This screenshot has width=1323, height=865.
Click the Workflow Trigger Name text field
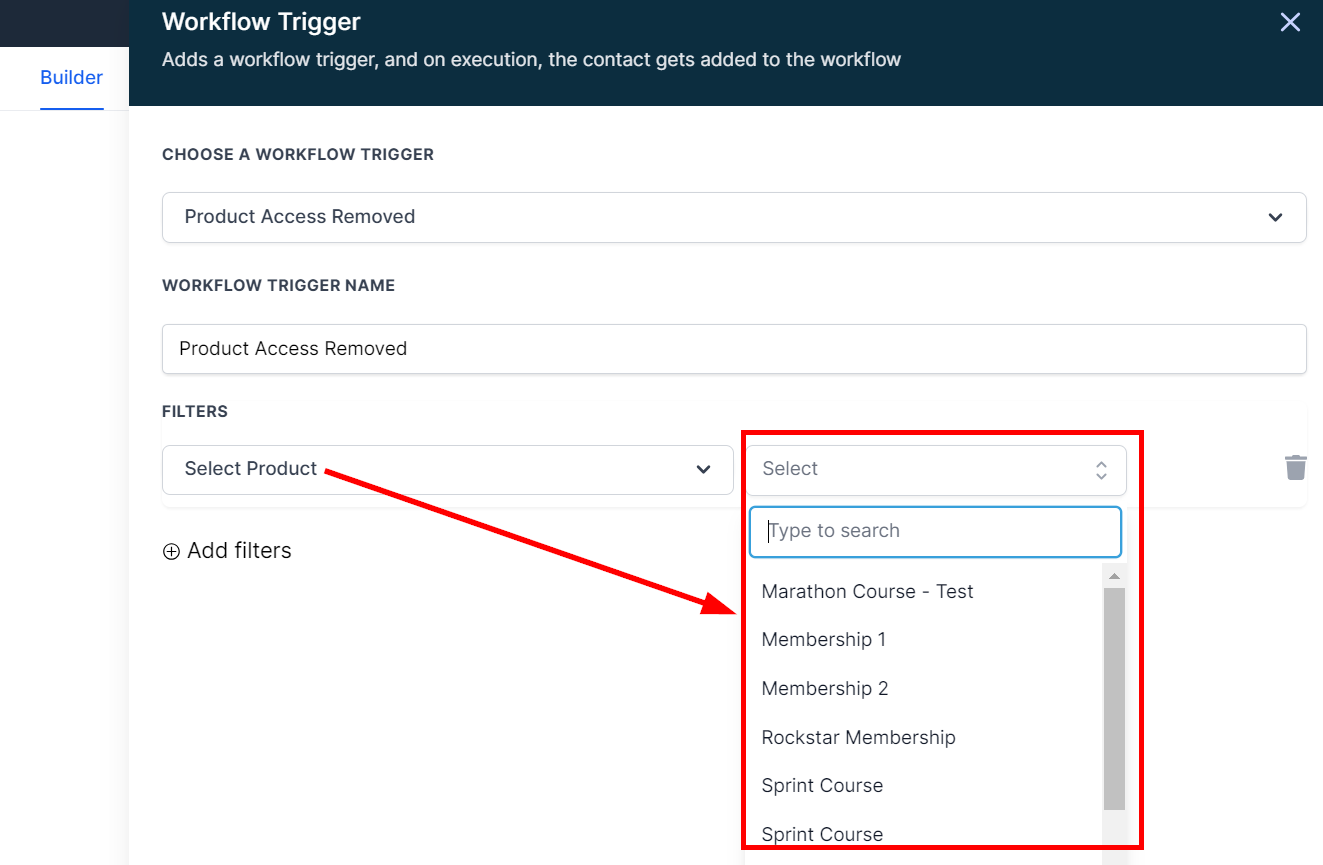733,349
